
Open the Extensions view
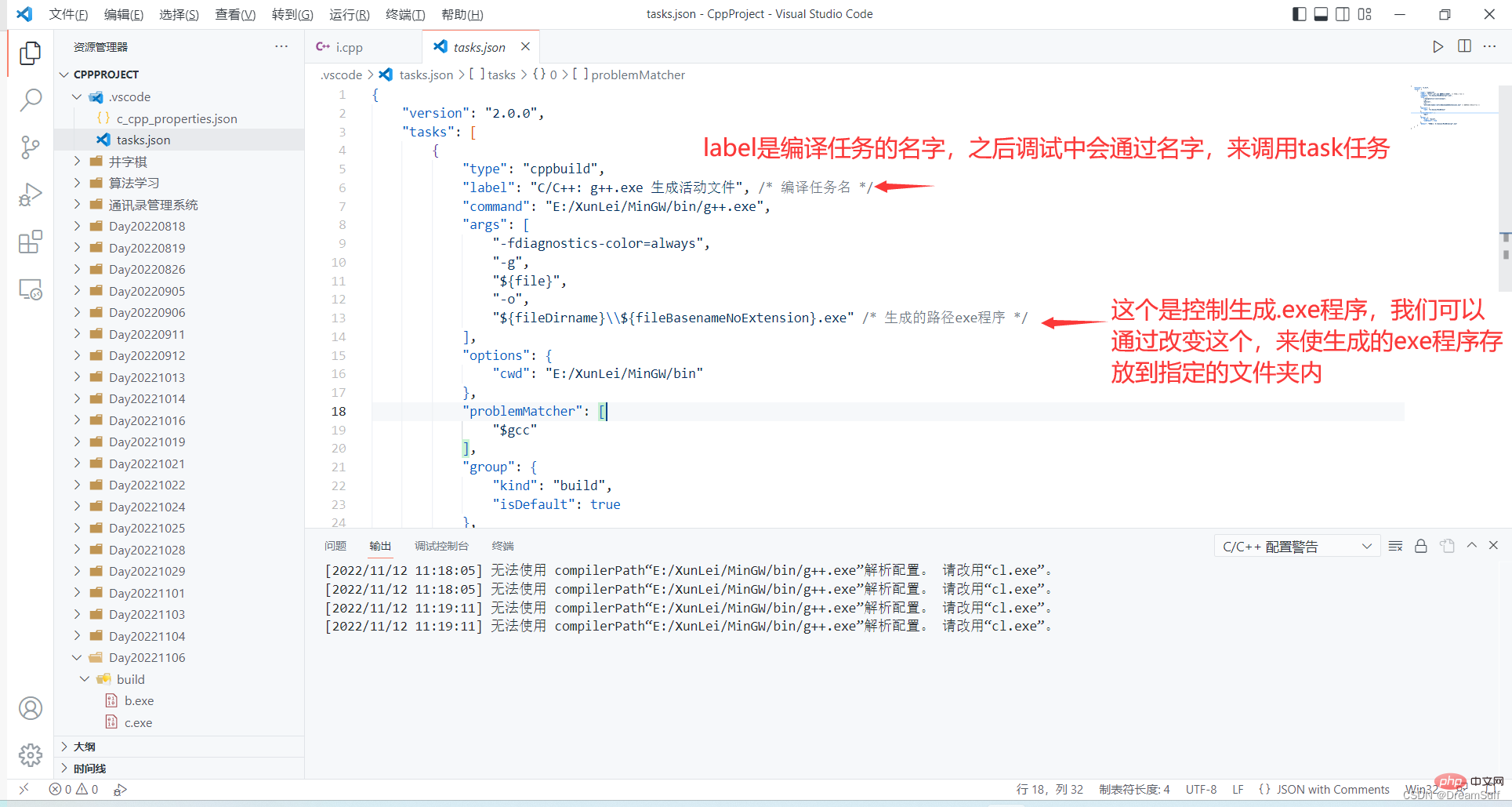(x=30, y=242)
